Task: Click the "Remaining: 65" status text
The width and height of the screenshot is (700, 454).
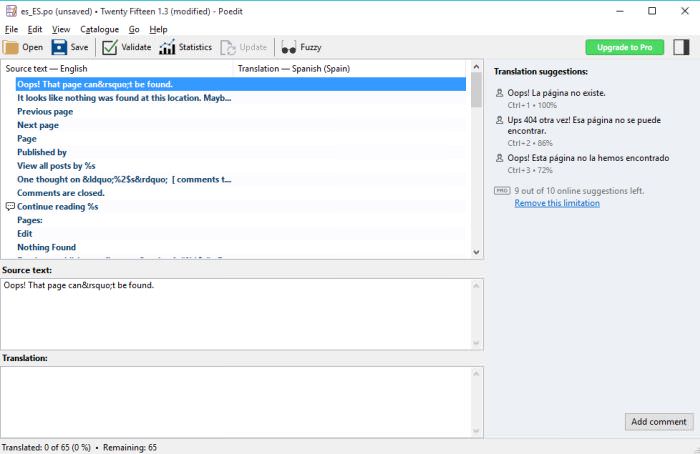Action: pyautogui.click(x=130, y=447)
